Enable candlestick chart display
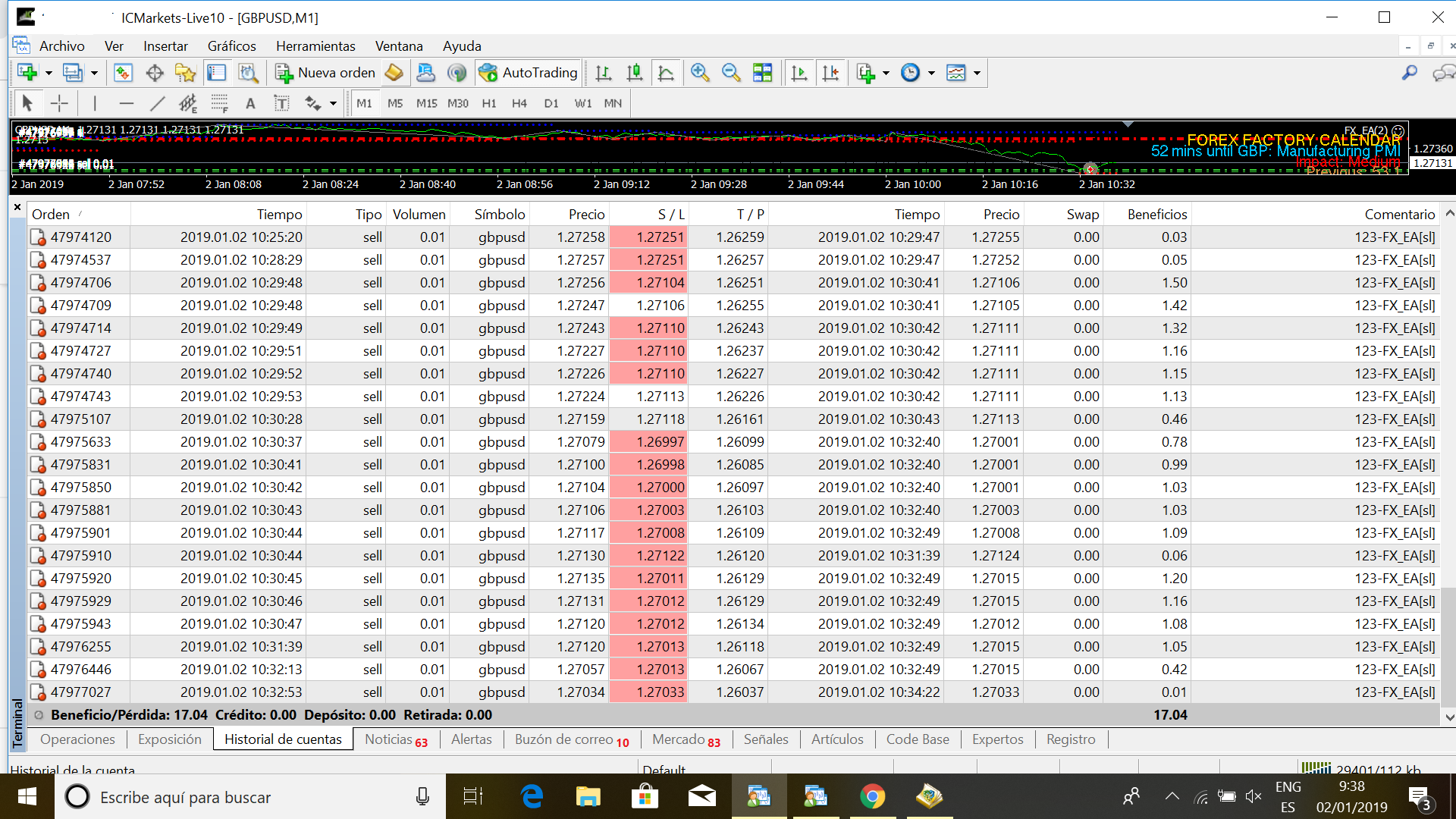Image resolution: width=1456 pixels, height=819 pixels. point(635,73)
